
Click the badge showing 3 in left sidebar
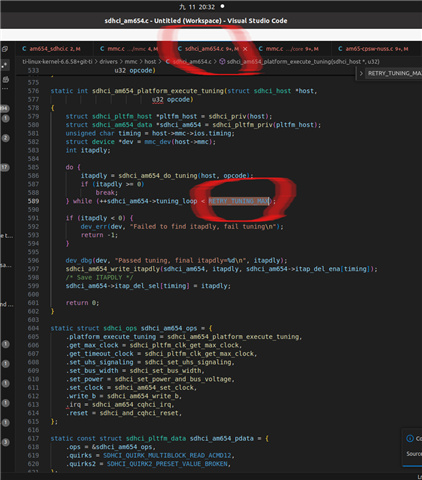pos(6,442)
